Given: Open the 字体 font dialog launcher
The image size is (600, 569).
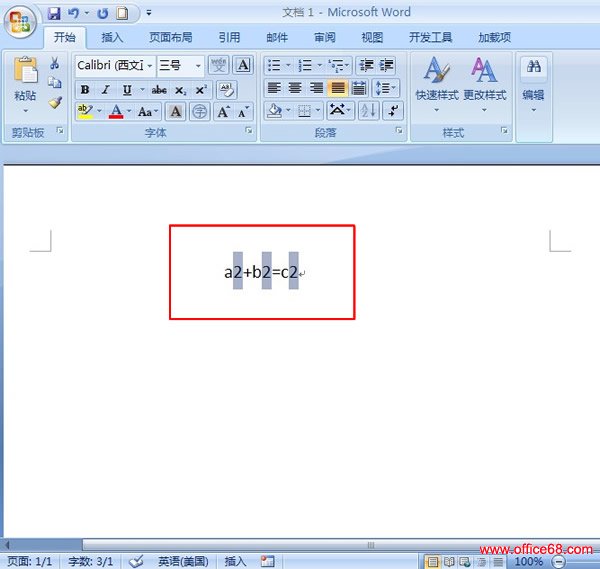Looking at the screenshot, I should coord(249,131).
